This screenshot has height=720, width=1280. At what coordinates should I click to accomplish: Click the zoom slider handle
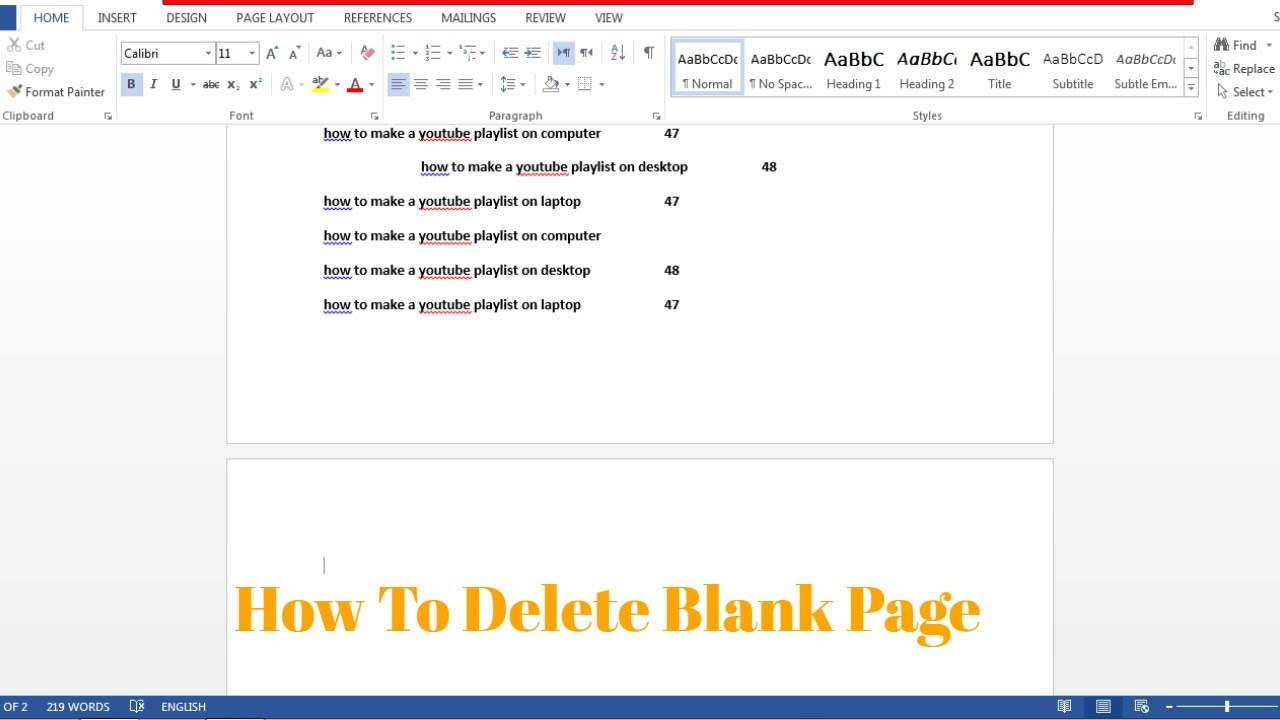1227,707
